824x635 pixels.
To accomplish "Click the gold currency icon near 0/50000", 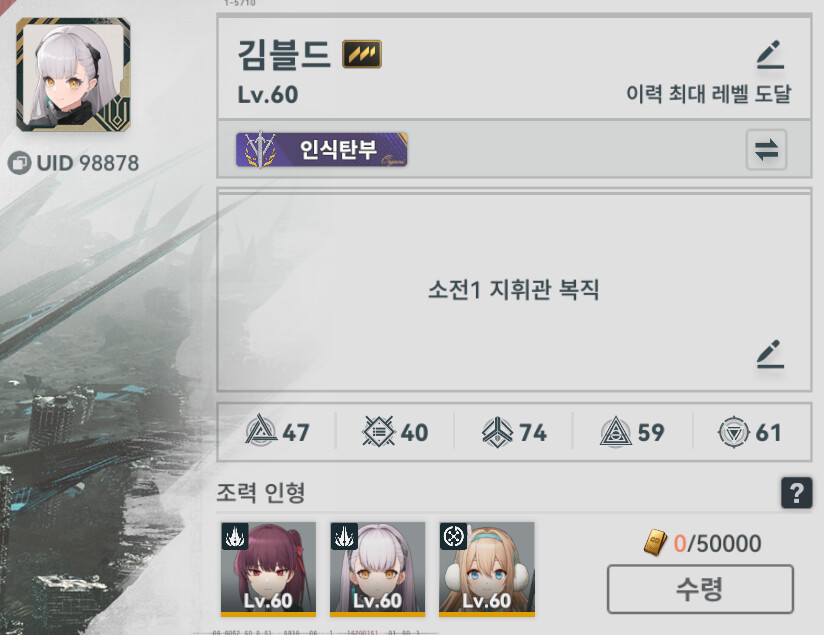I will pos(655,543).
